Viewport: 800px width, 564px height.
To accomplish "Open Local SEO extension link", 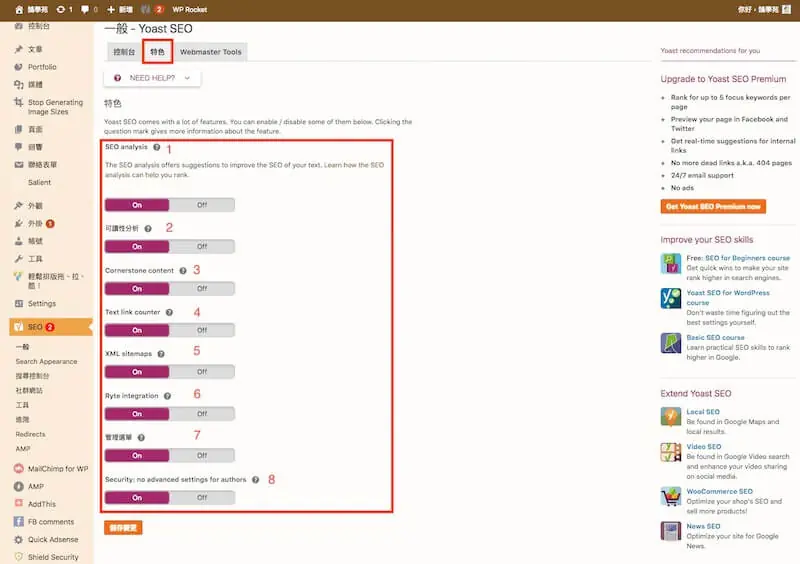I will (703, 412).
